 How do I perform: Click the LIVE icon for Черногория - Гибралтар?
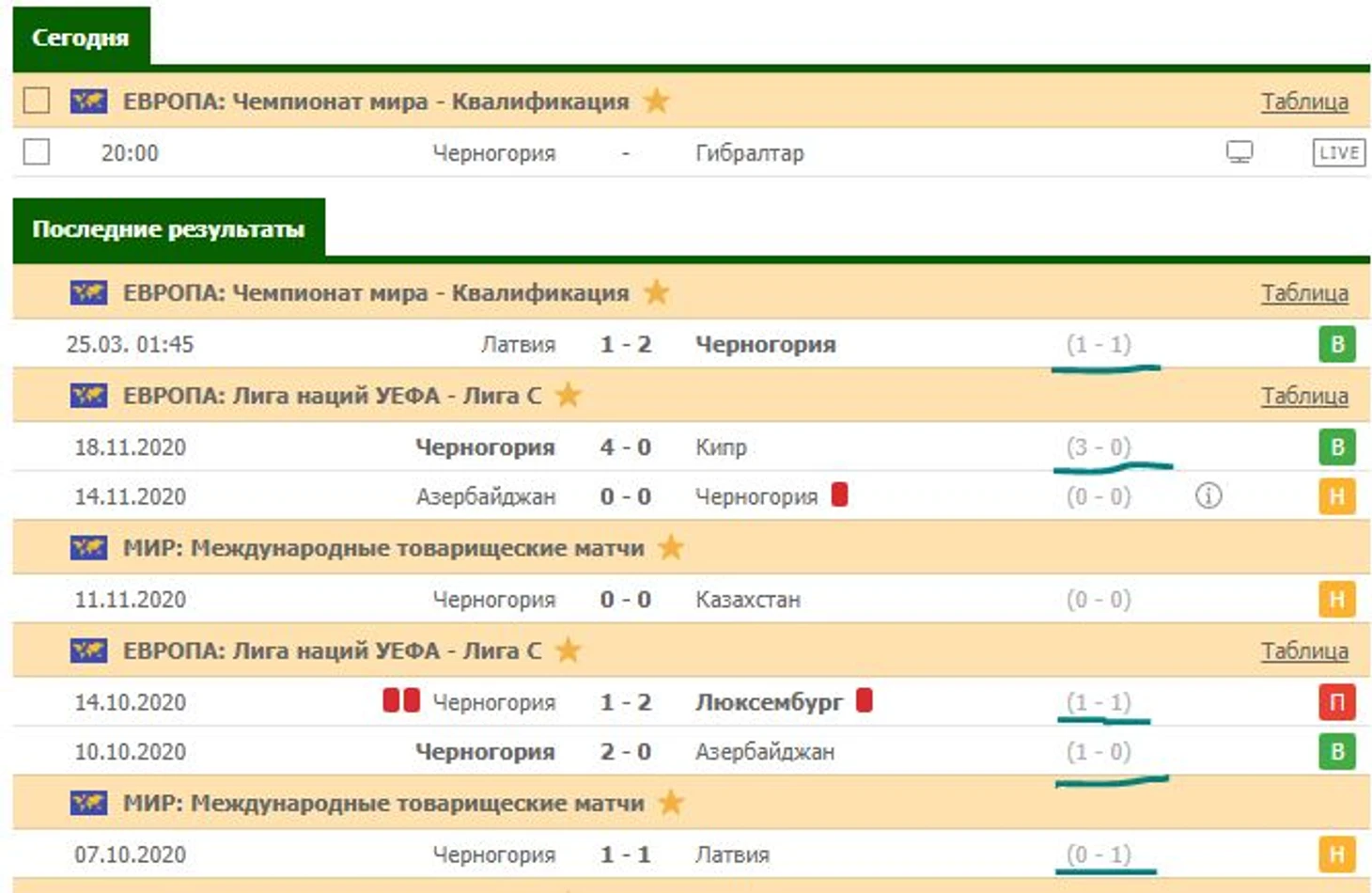[1337, 152]
